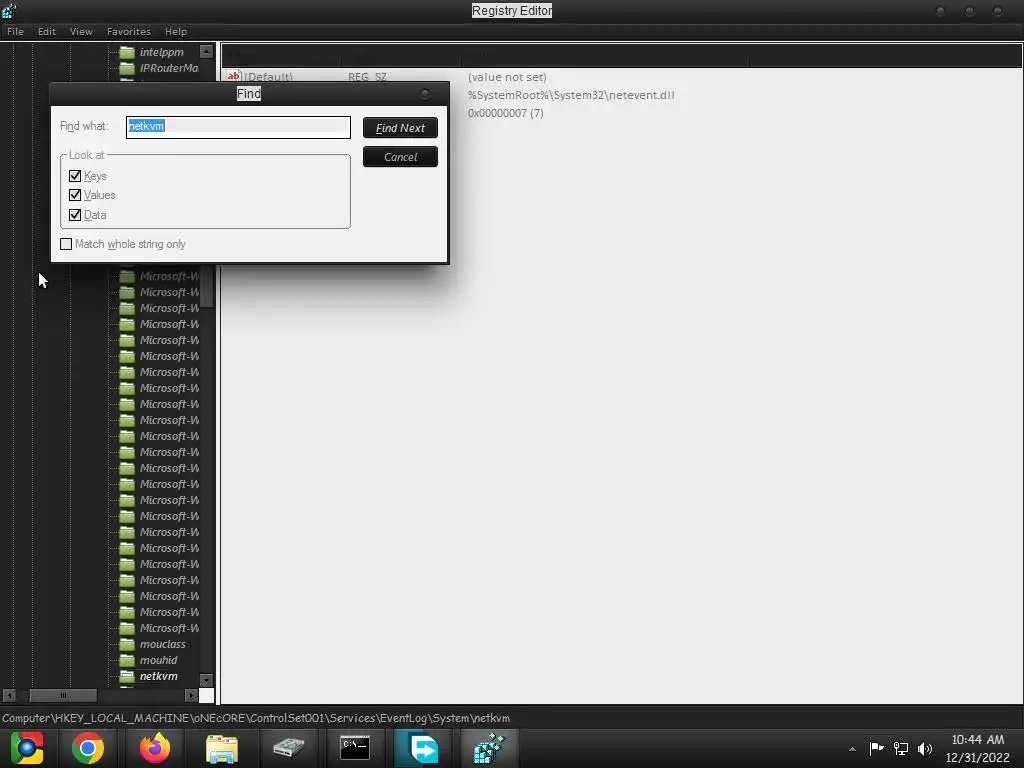The width and height of the screenshot is (1024, 768).
Task: Click the (Default) string value icon
Action: pyautogui.click(x=233, y=76)
